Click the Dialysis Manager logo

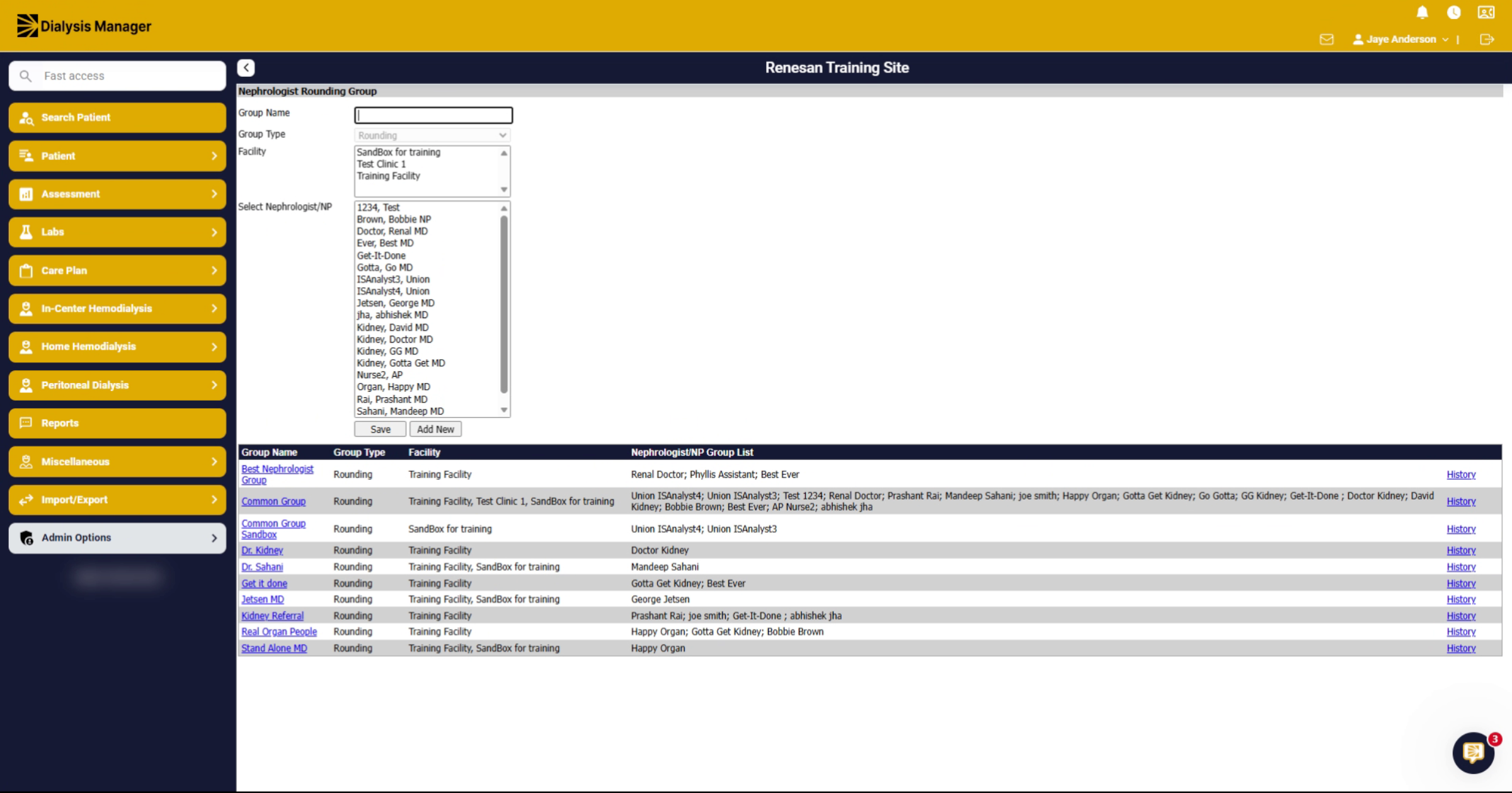point(84,26)
